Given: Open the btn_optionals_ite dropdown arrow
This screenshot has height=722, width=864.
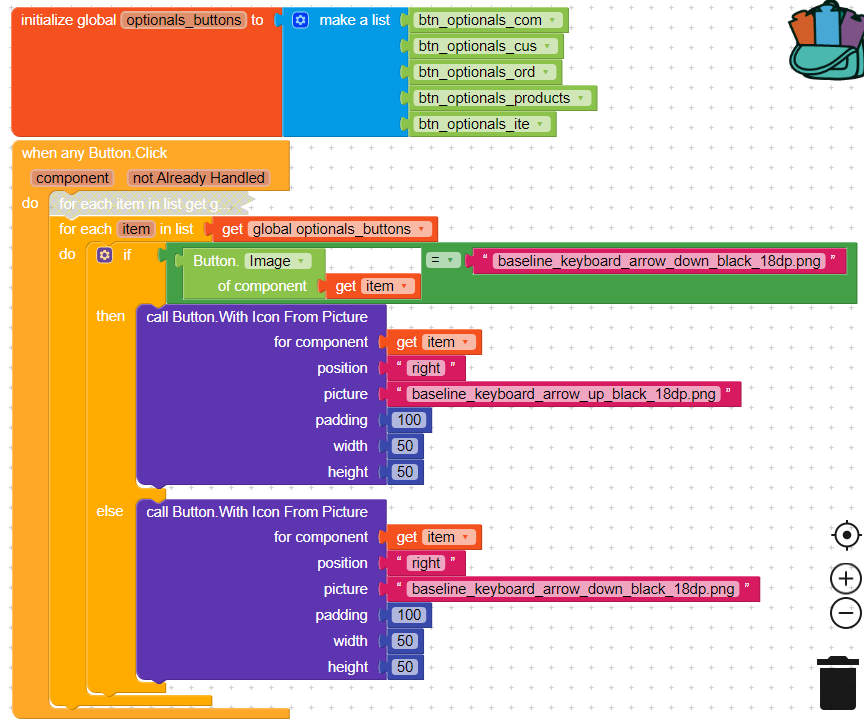Looking at the screenshot, I should pyautogui.click(x=540, y=124).
